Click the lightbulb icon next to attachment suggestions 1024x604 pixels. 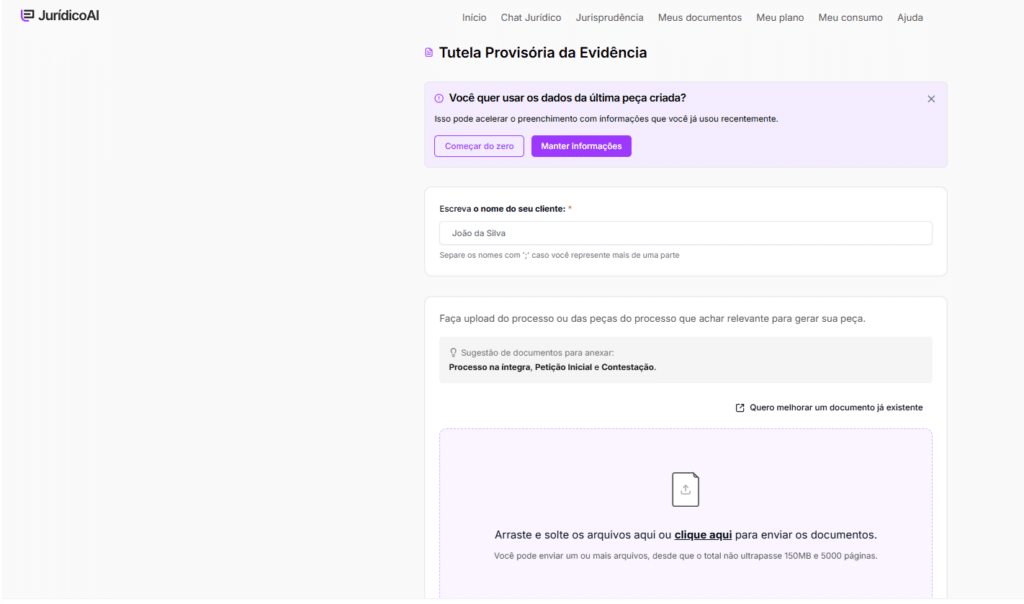(453, 352)
